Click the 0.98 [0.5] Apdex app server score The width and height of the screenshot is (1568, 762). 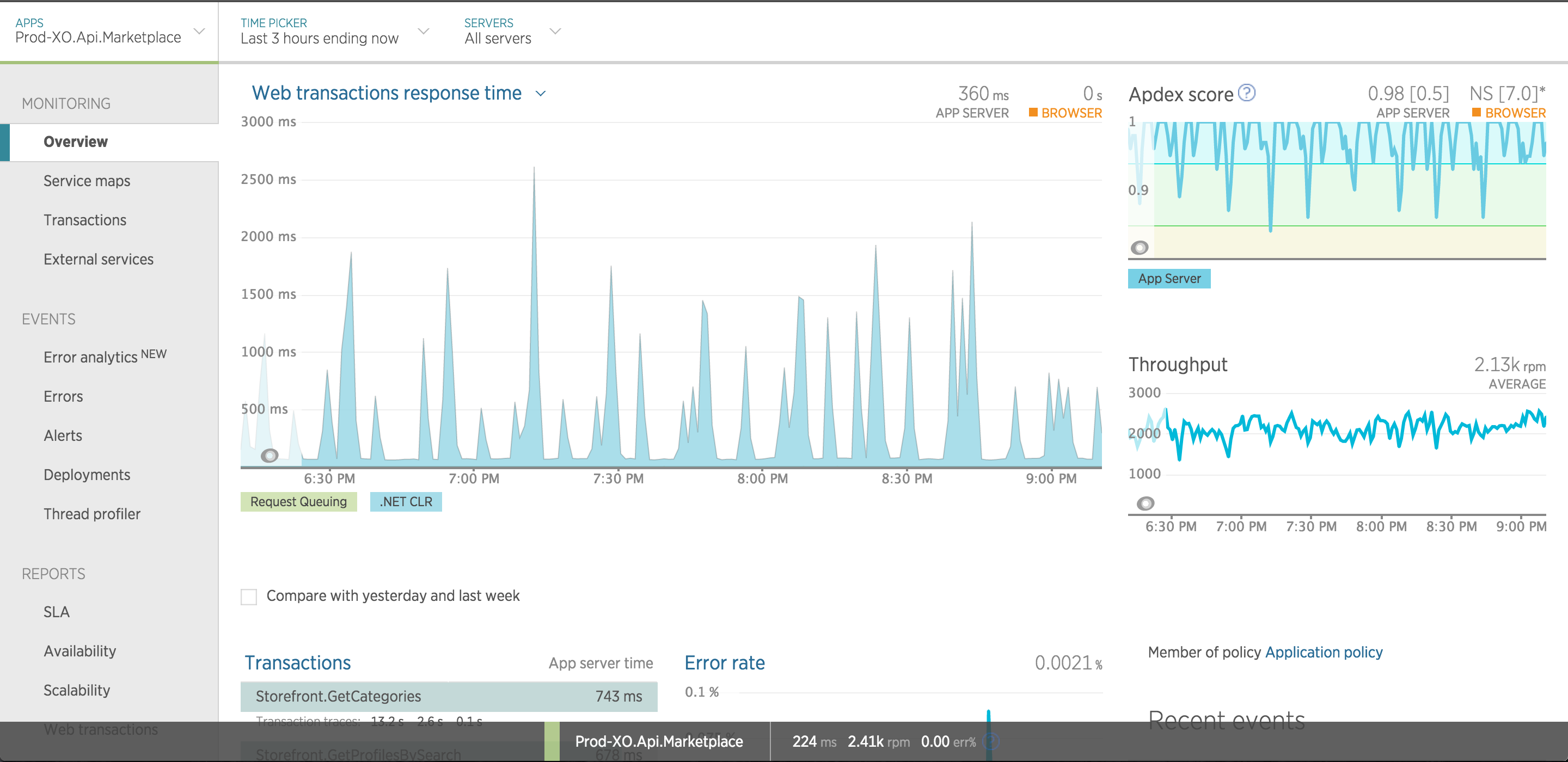pos(1408,94)
